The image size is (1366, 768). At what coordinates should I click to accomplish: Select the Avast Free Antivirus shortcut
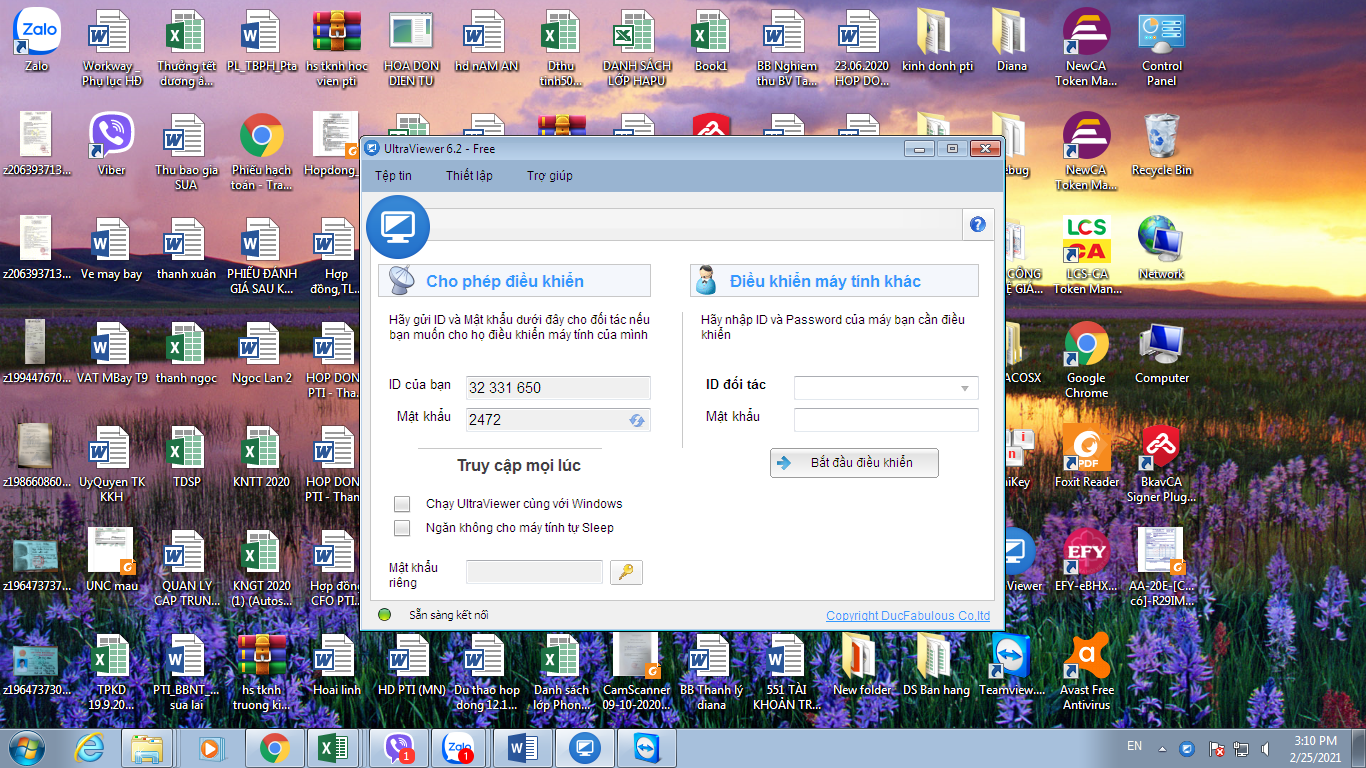pyautogui.click(x=1087, y=671)
